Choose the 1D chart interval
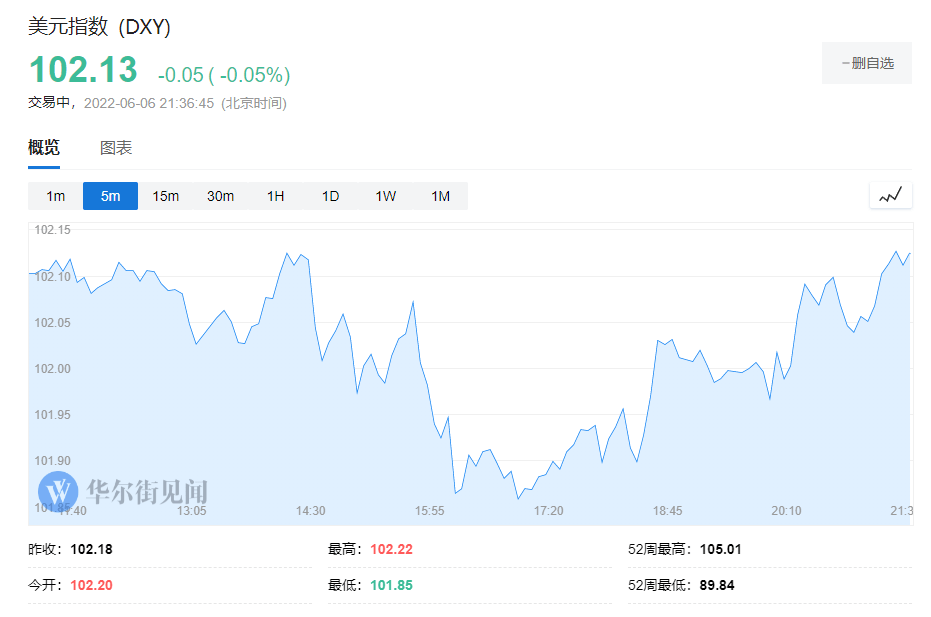Image resolution: width=931 pixels, height=617 pixels. (x=330, y=196)
